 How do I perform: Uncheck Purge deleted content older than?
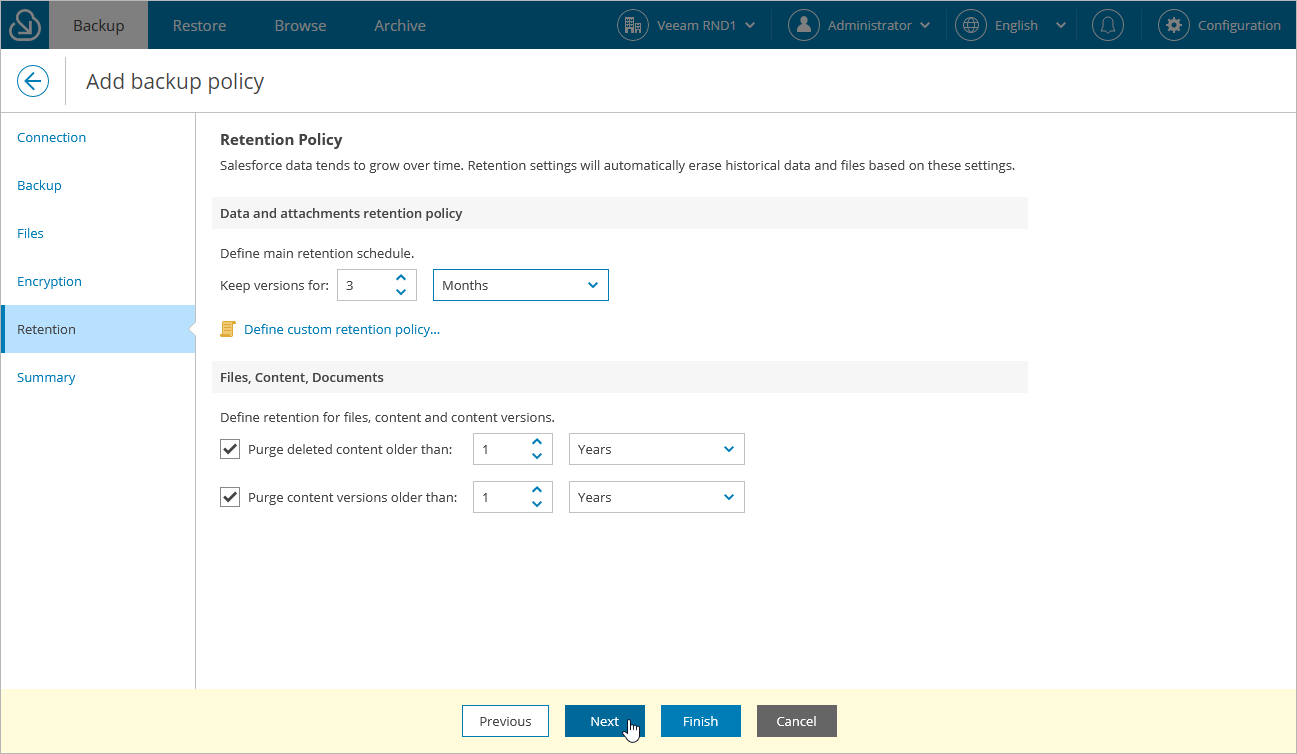[x=229, y=448]
